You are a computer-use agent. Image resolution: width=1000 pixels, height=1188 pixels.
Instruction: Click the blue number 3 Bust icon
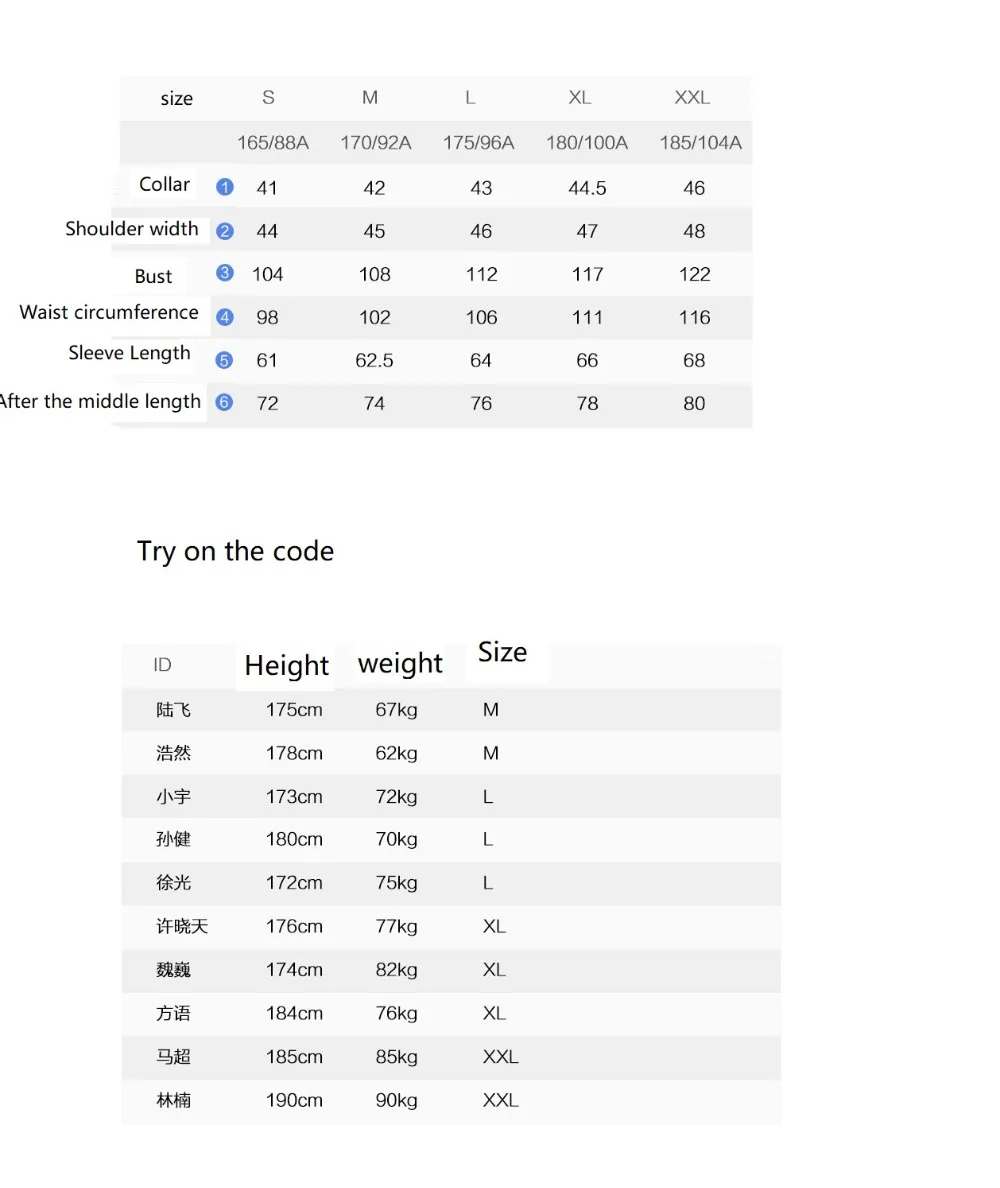tap(224, 273)
